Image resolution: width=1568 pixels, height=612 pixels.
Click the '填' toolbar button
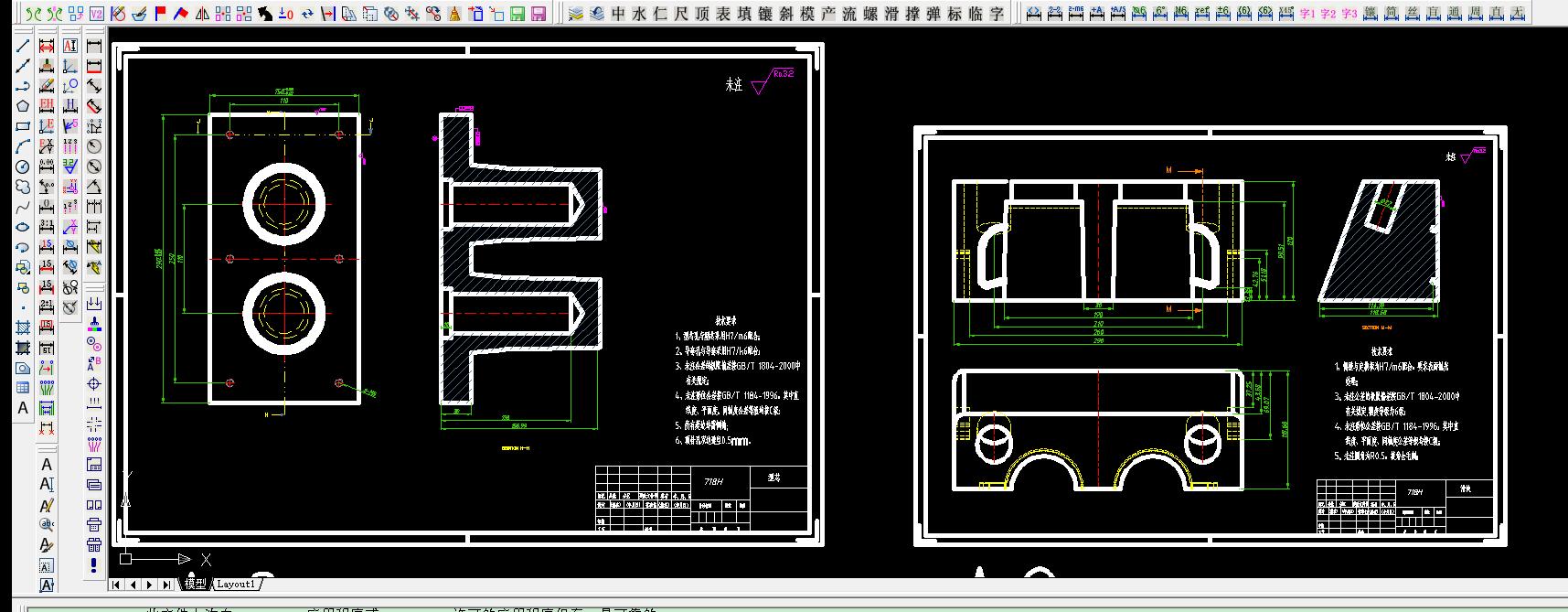[744, 14]
